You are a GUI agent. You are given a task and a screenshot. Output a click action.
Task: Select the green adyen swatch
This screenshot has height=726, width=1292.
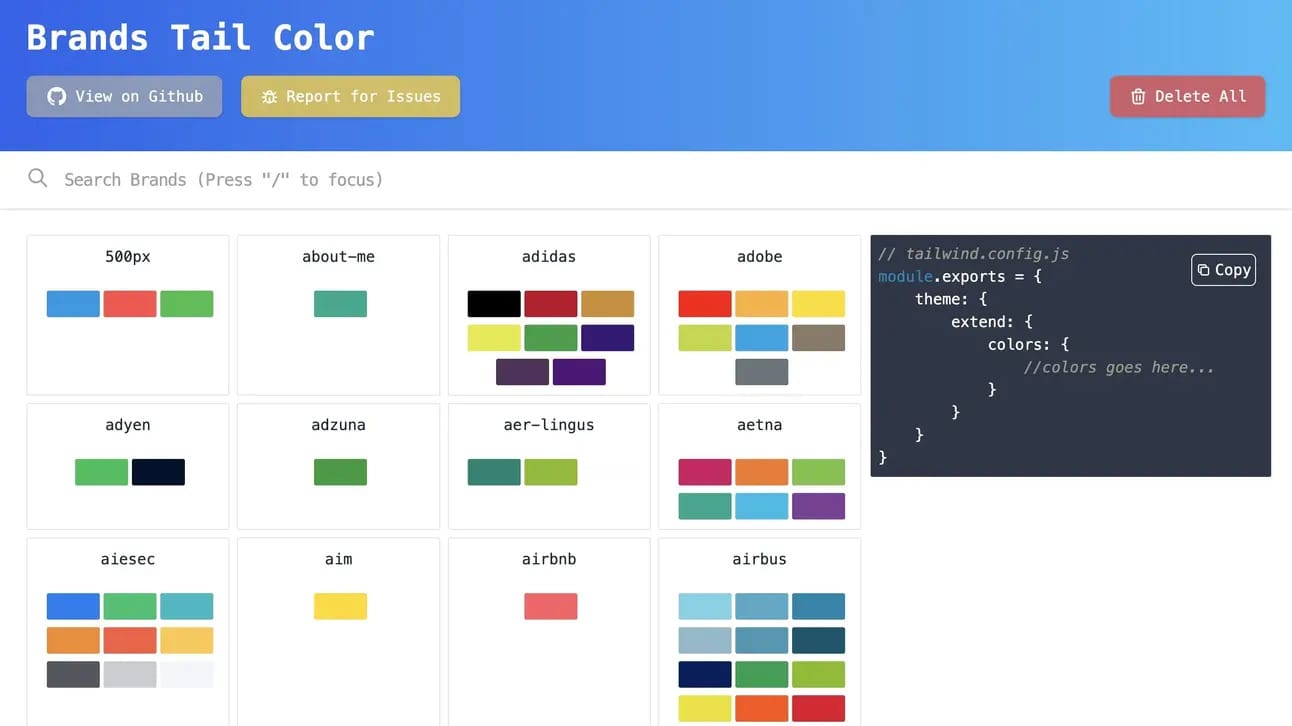click(101, 472)
